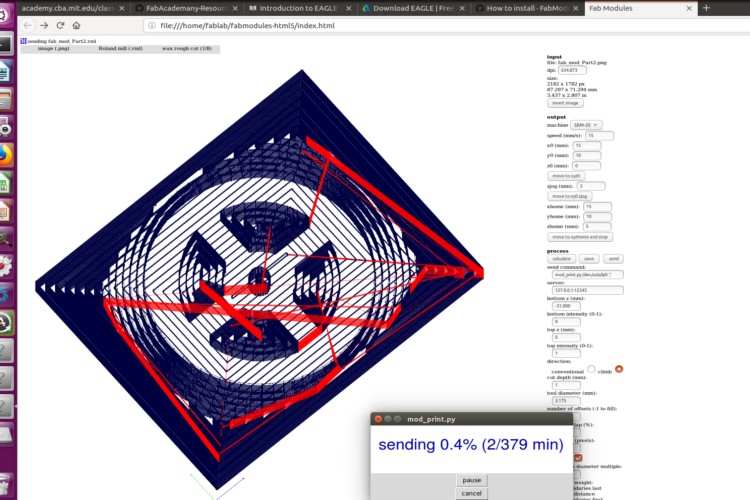Click the send button under process
This screenshot has height=500, width=750.
click(613, 259)
